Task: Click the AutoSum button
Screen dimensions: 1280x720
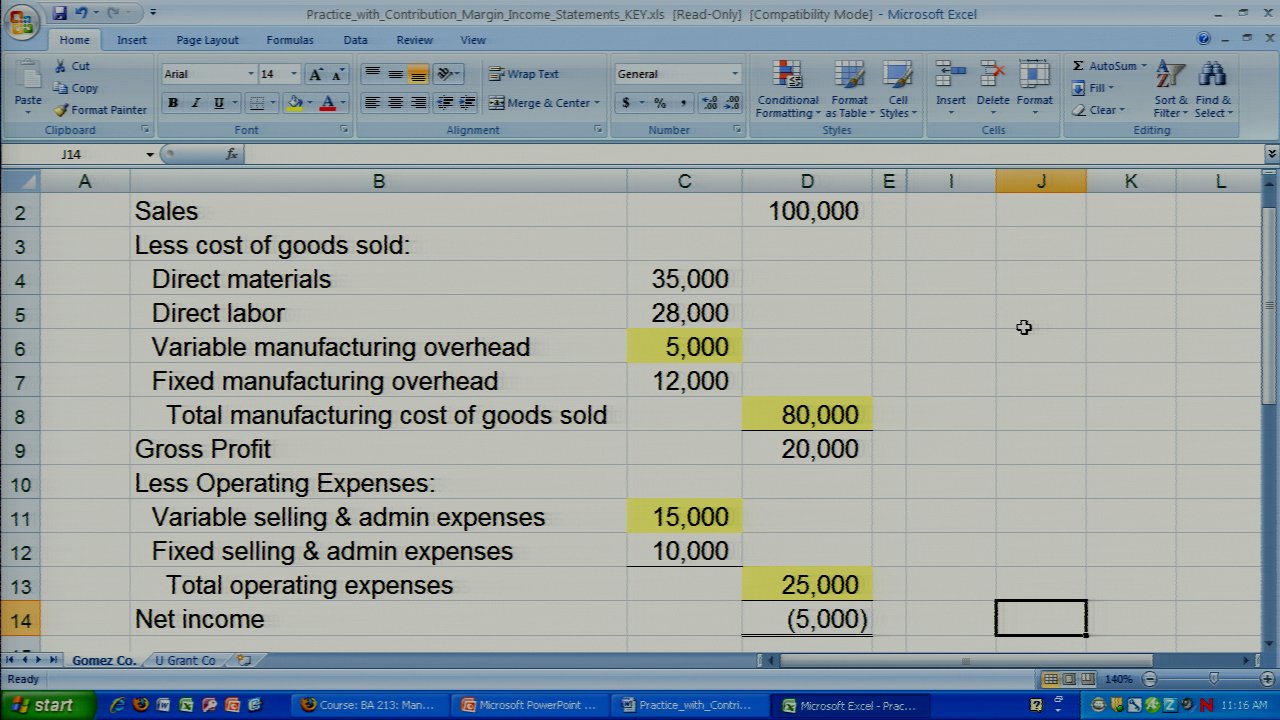Action: pos(1110,66)
